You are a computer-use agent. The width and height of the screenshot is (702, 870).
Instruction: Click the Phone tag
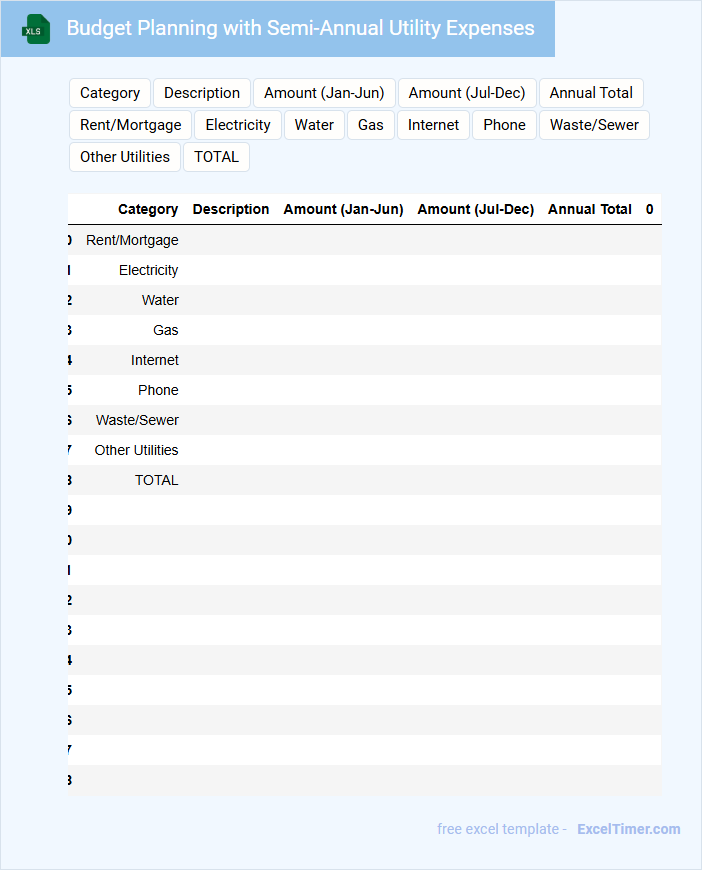[504, 125]
